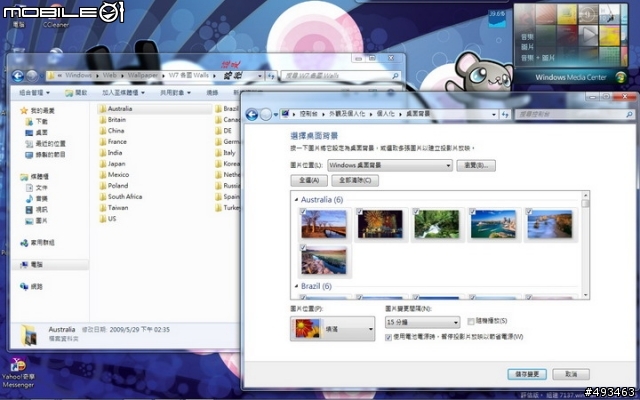
Task: Select the Italy folder
Action: pos(225,153)
